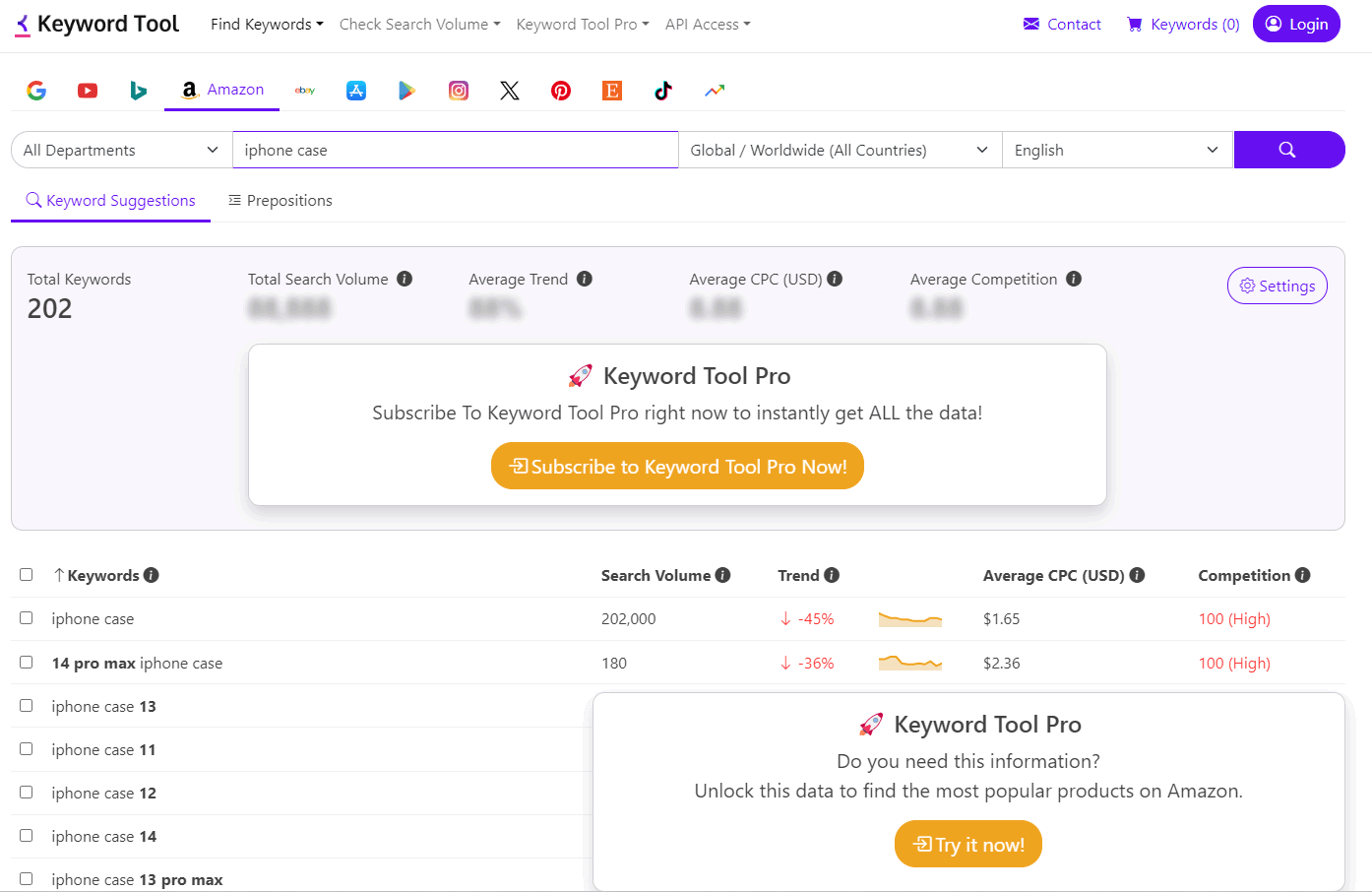The width and height of the screenshot is (1372, 892).
Task: Click the 'iphone case 14' keyword text
Action: coord(104,836)
